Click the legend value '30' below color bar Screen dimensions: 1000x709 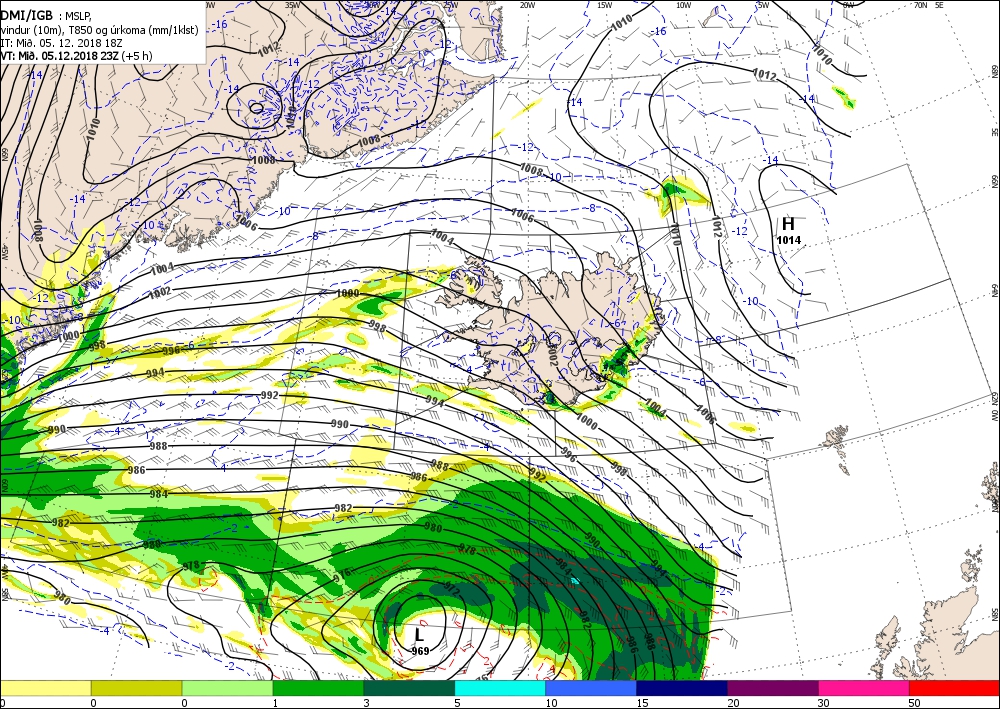pos(823,703)
